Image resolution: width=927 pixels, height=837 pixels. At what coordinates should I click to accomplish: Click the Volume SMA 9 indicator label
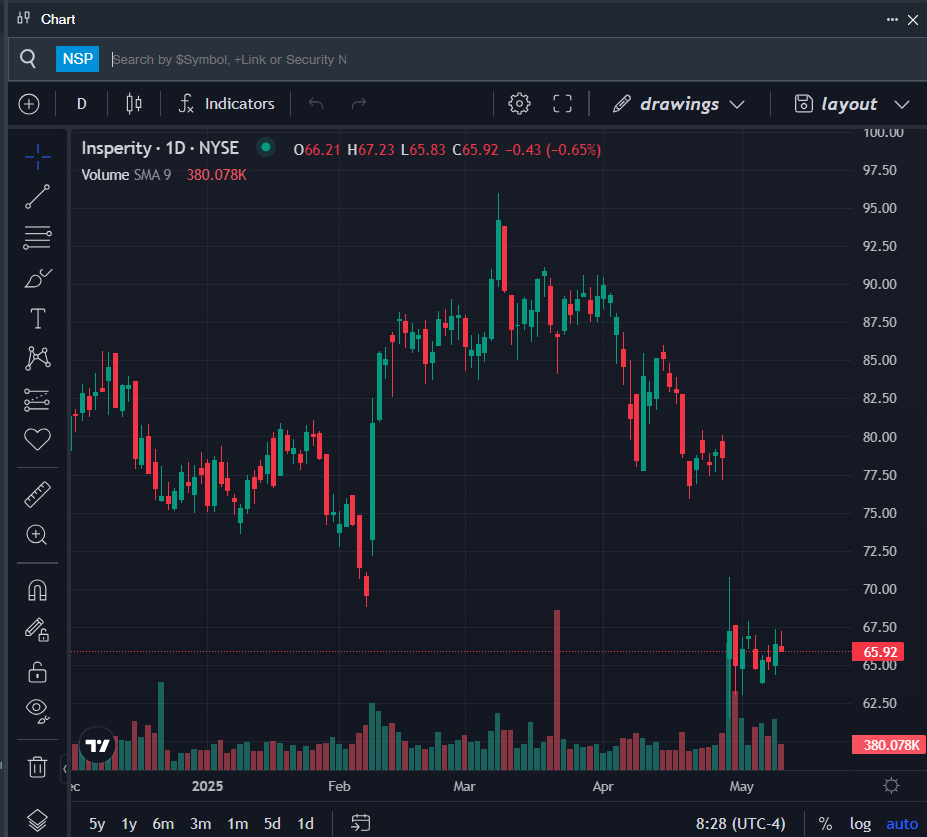pos(126,175)
